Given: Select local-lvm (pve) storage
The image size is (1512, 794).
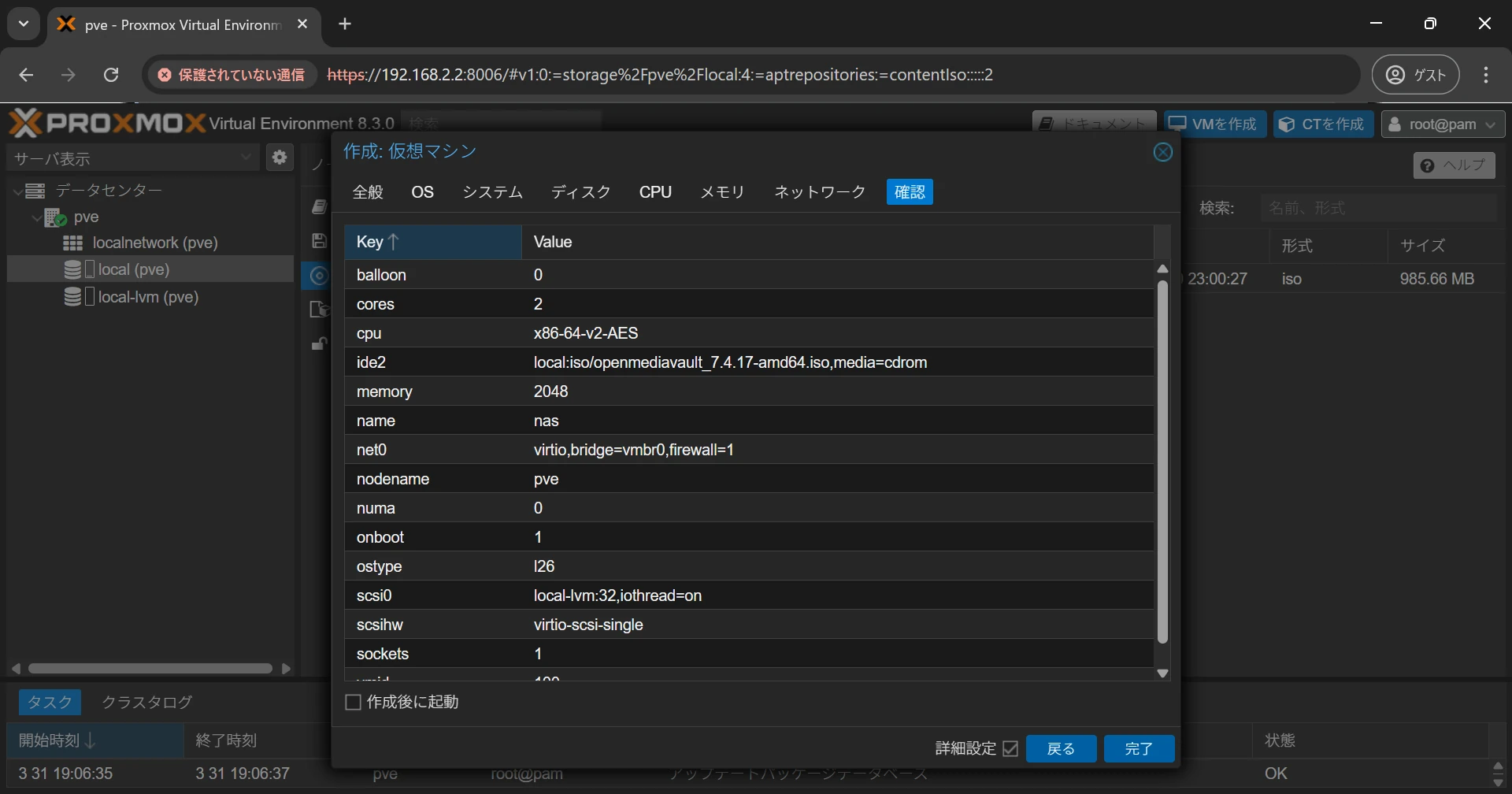Looking at the screenshot, I should 148,297.
